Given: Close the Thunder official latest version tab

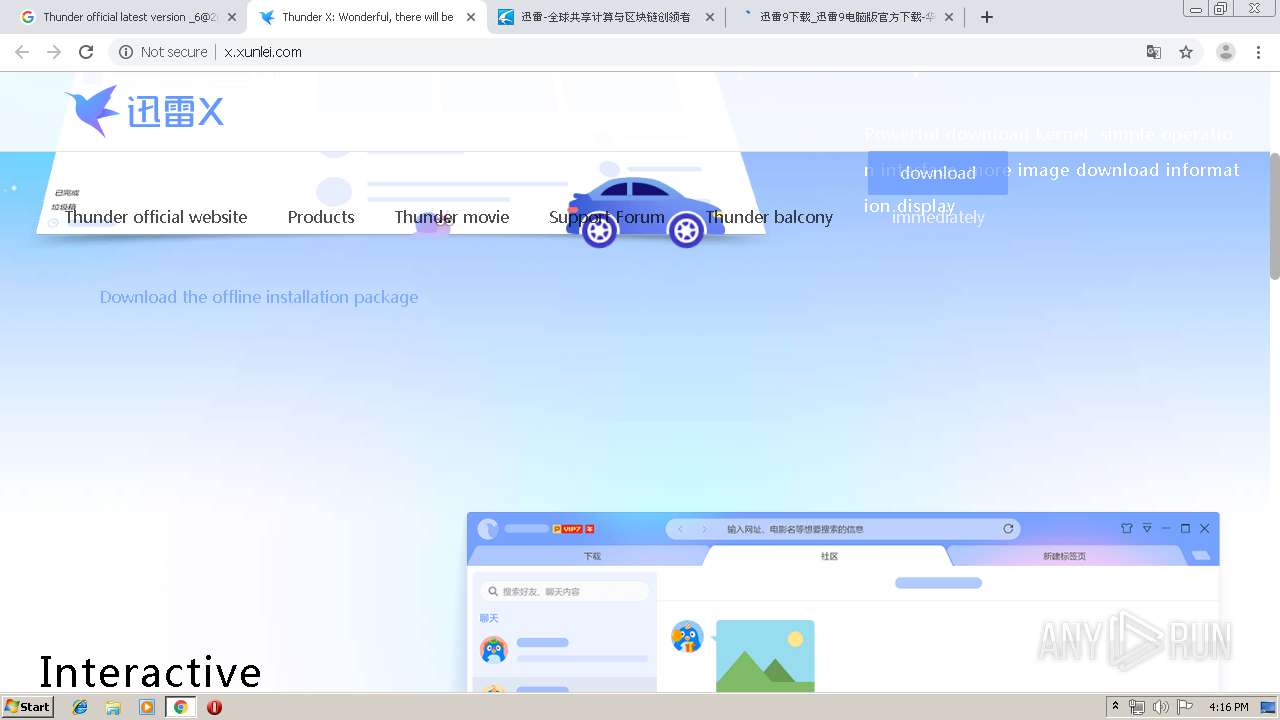Looking at the screenshot, I should coord(232,17).
